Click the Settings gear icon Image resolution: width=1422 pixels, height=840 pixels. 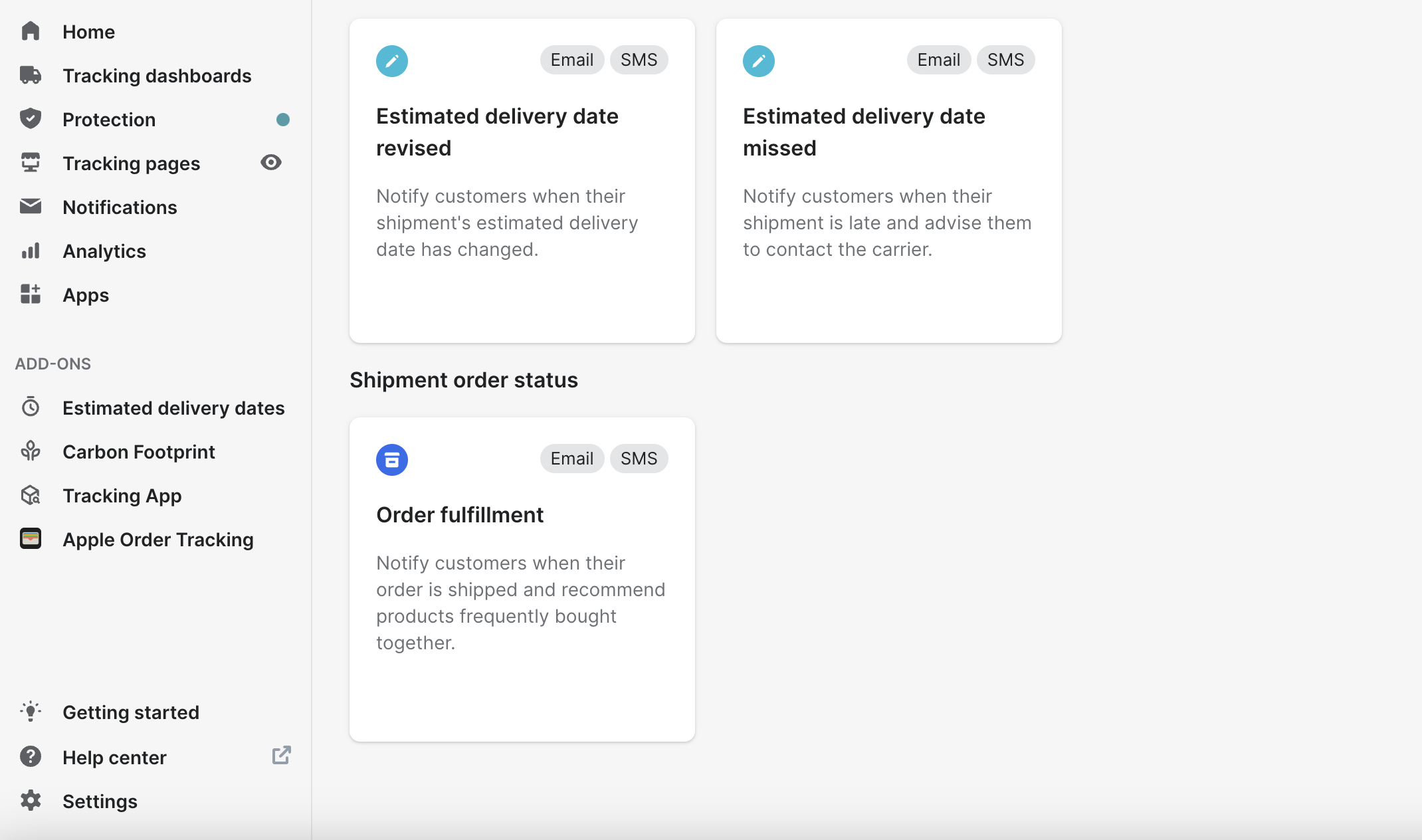(31, 801)
